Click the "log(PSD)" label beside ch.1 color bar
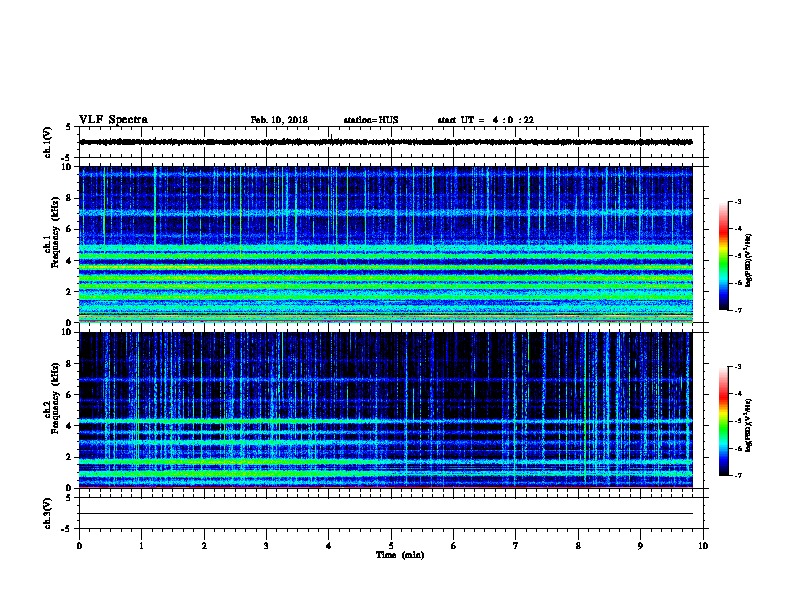The width and height of the screenshot is (792, 612). tap(748, 261)
